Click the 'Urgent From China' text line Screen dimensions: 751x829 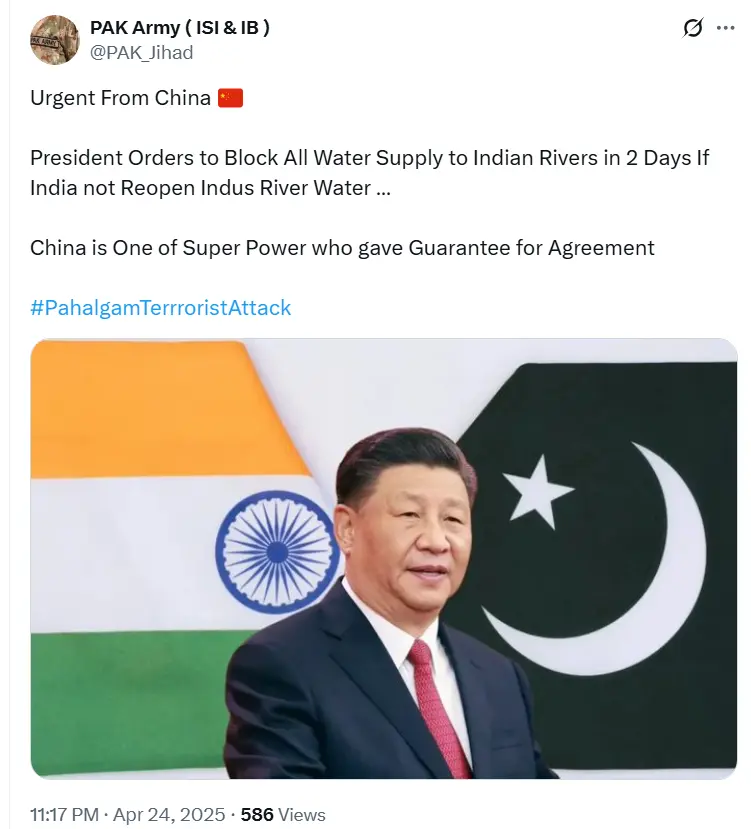[x=121, y=98]
